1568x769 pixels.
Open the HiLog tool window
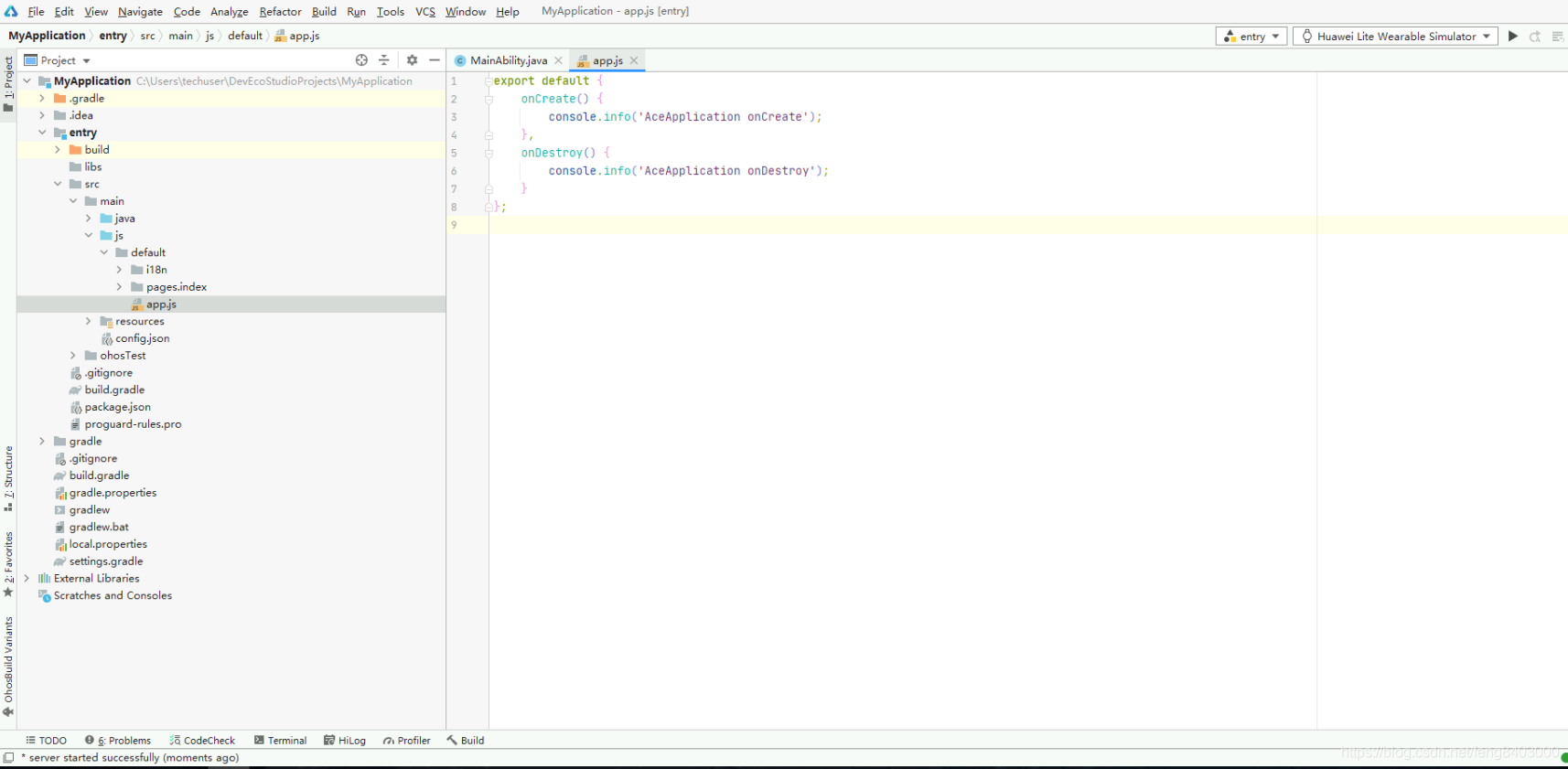point(345,741)
